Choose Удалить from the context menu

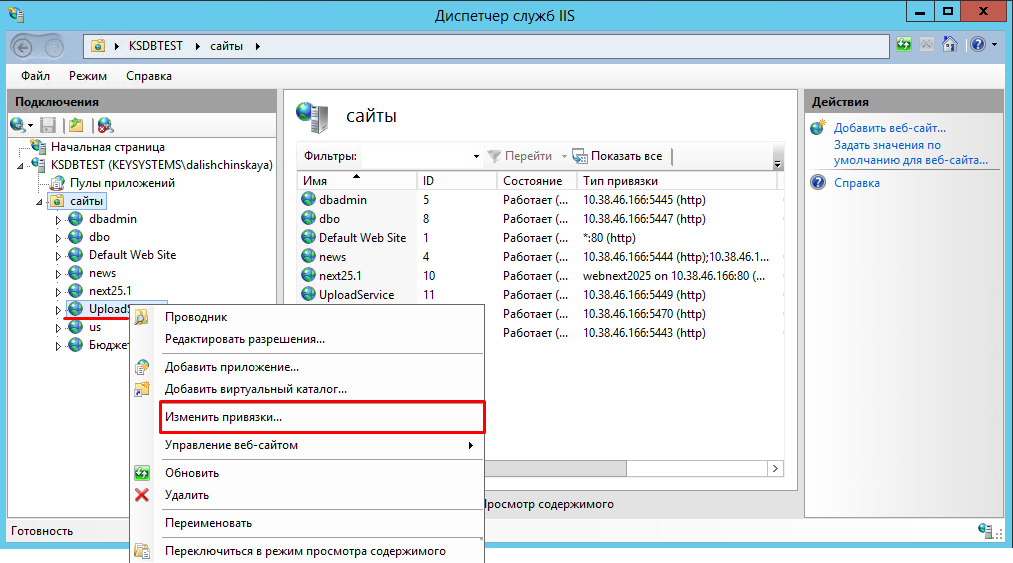tap(307, 494)
